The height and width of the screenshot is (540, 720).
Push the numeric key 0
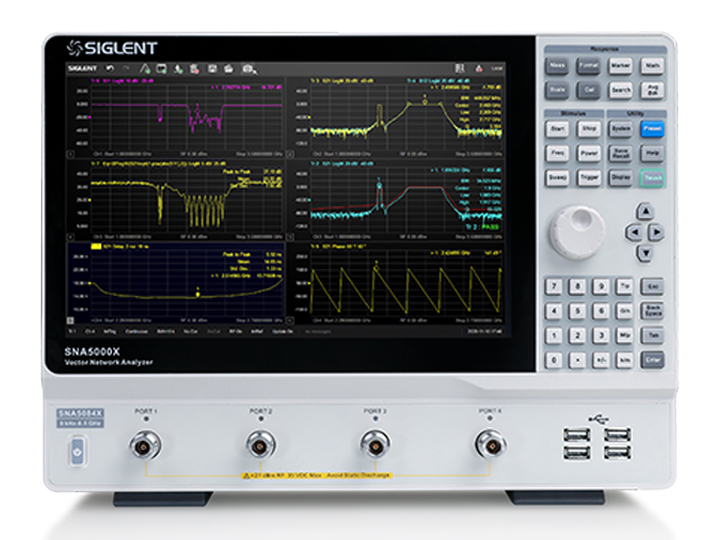click(554, 360)
